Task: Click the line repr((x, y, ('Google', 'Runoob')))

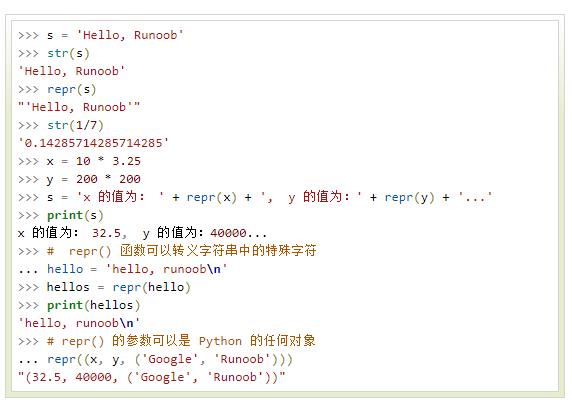Action: click(155, 359)
